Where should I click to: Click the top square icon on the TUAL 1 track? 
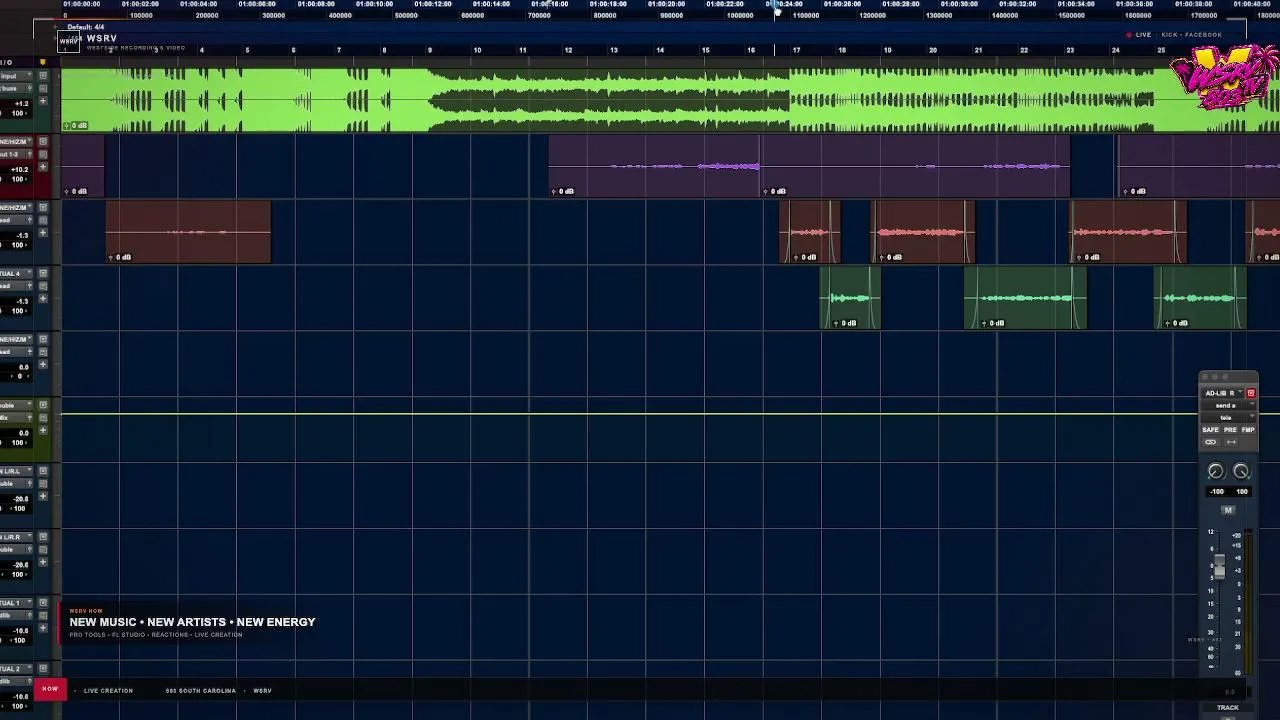43,604
